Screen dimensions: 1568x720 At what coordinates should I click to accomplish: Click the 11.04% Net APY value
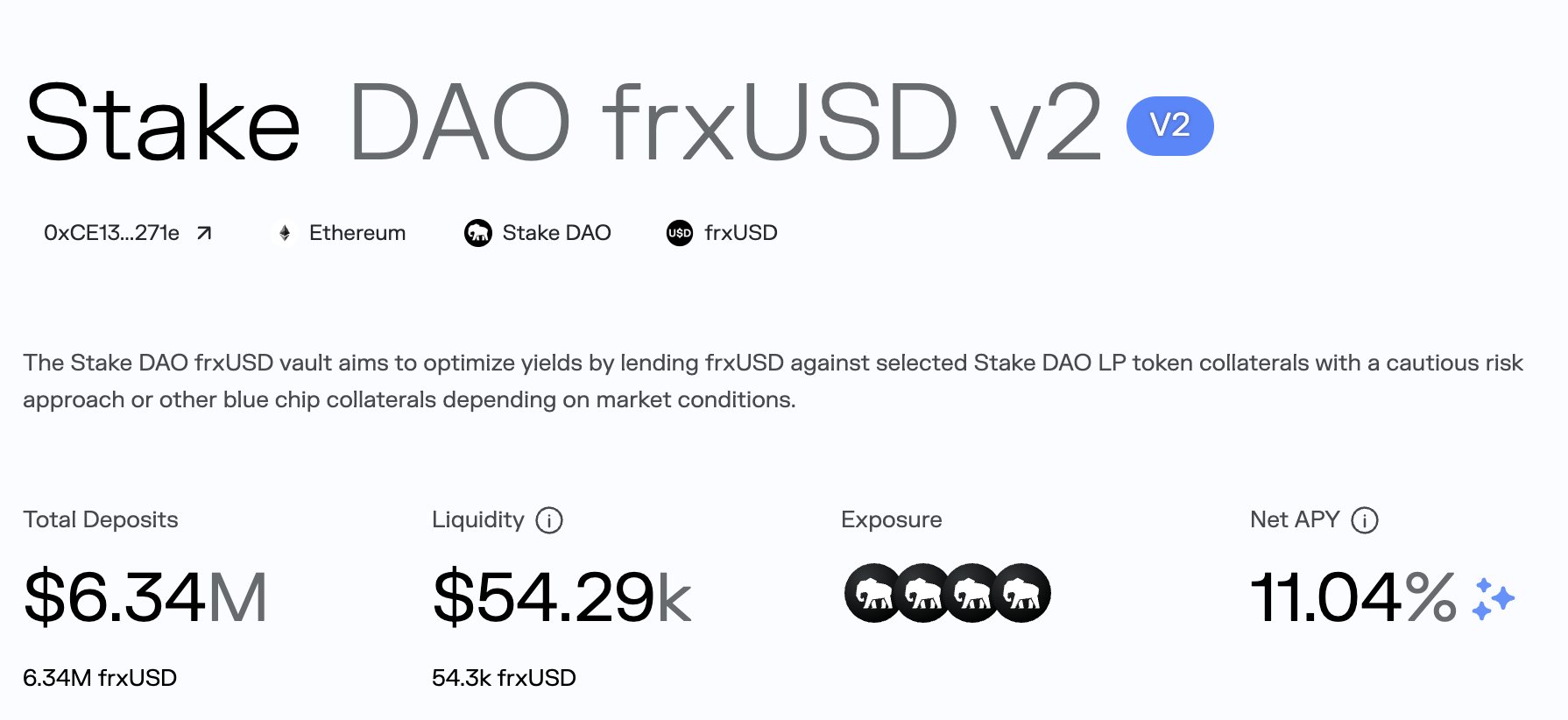tap(1353, 597)
